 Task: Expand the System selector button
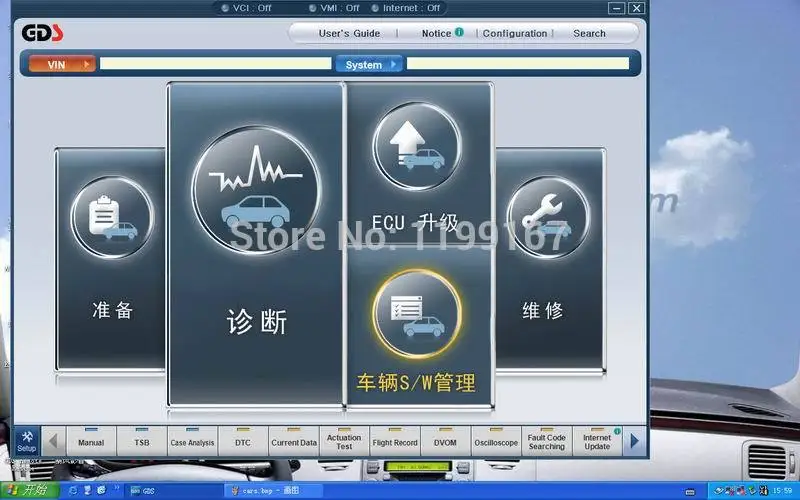click(x=369, y=64)
